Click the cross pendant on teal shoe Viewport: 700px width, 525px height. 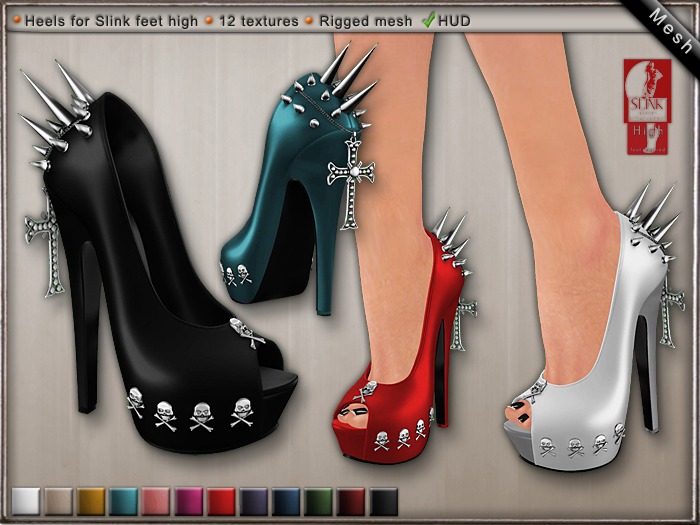pyautogui.click(x=351, y=182)
